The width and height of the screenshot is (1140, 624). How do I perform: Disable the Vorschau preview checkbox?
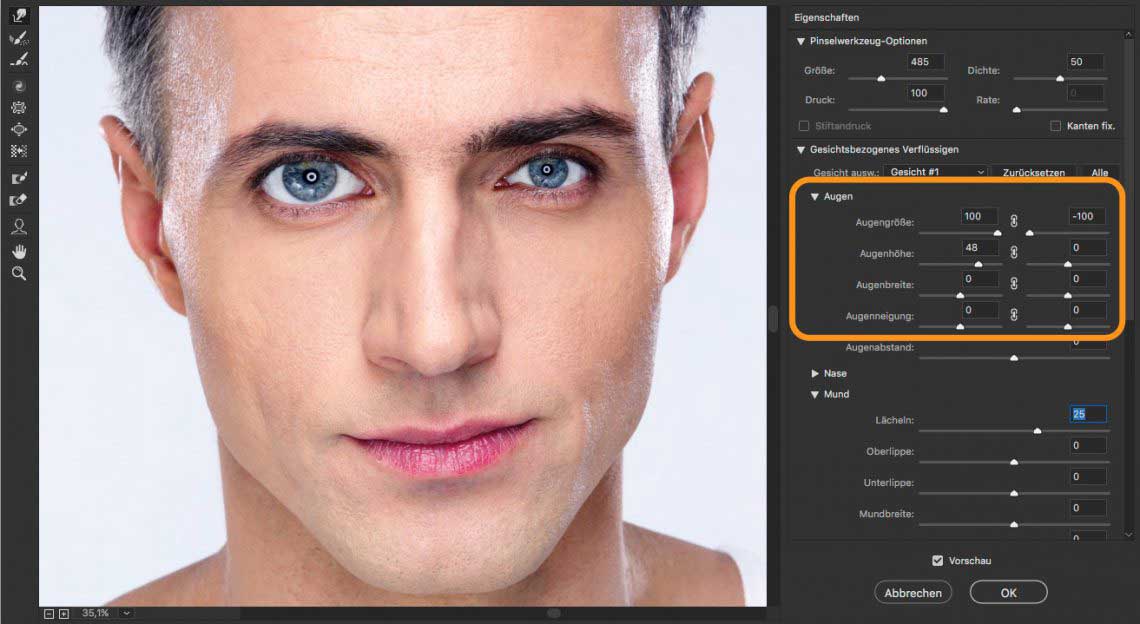937,561
